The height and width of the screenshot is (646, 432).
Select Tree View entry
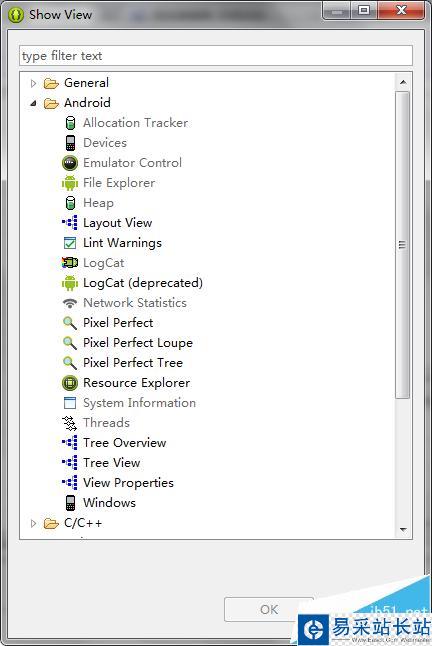(x=112, y=463)
